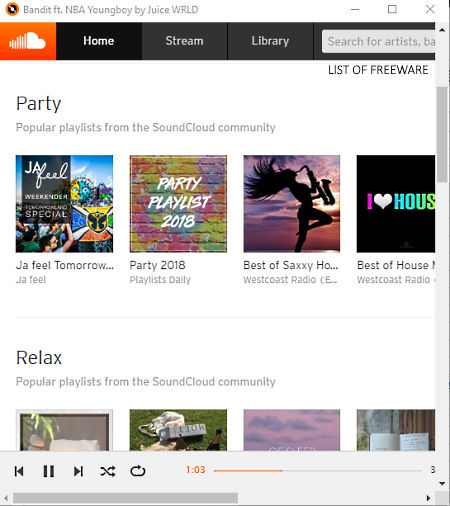Image resolution: width=450 pixels, height=506 pixels.
Task: Open the 'Ja feel Tomorrow...' playlist title
Action: point(65,265)
